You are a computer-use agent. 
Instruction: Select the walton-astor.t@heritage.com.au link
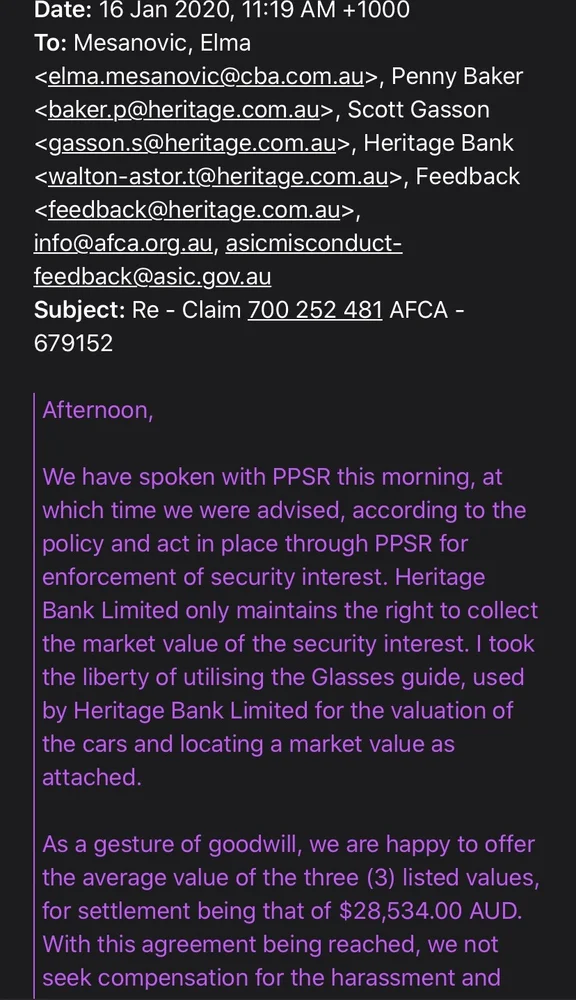coord(218,177)
